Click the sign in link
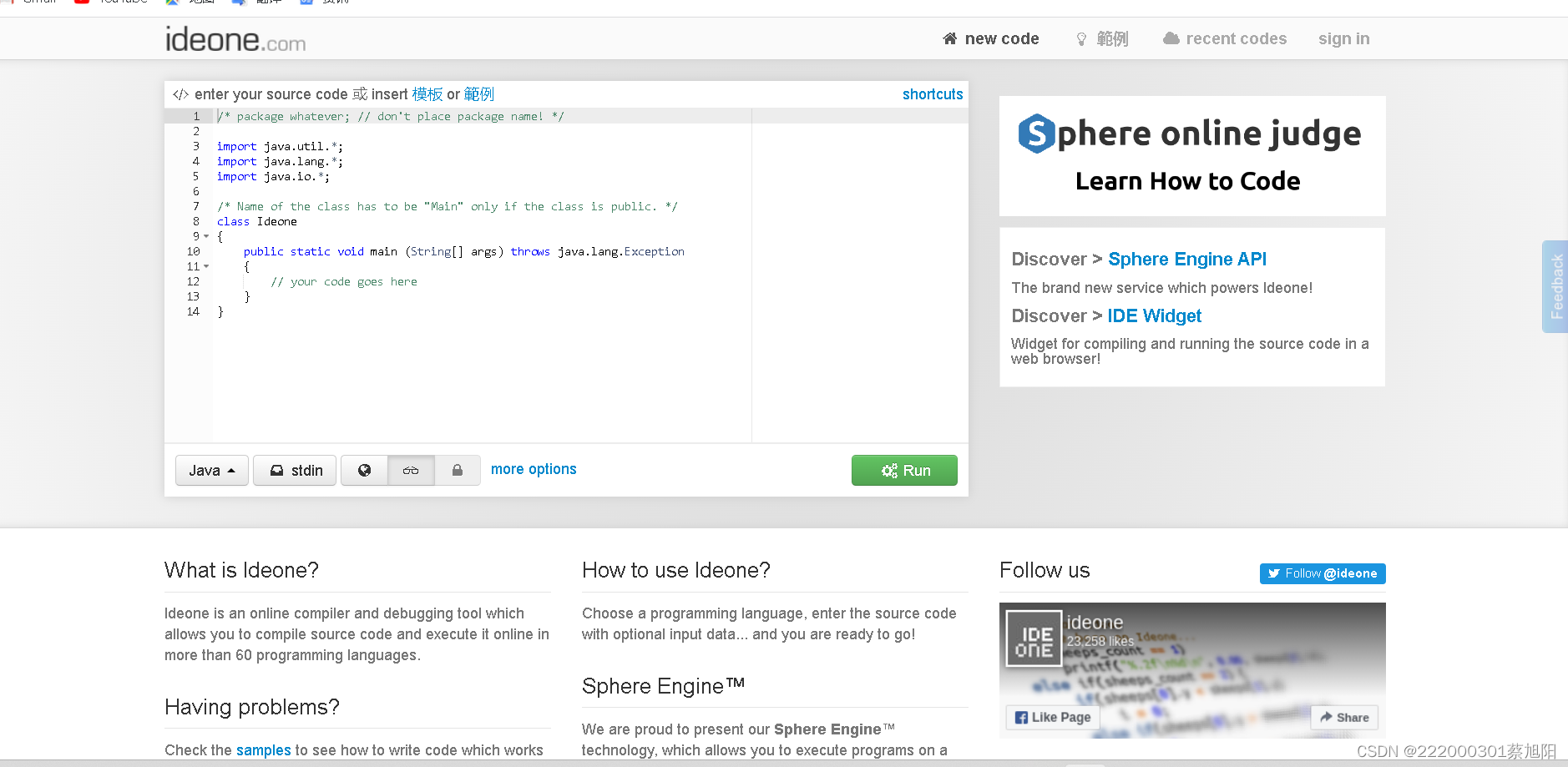 tap(1344, 38)
